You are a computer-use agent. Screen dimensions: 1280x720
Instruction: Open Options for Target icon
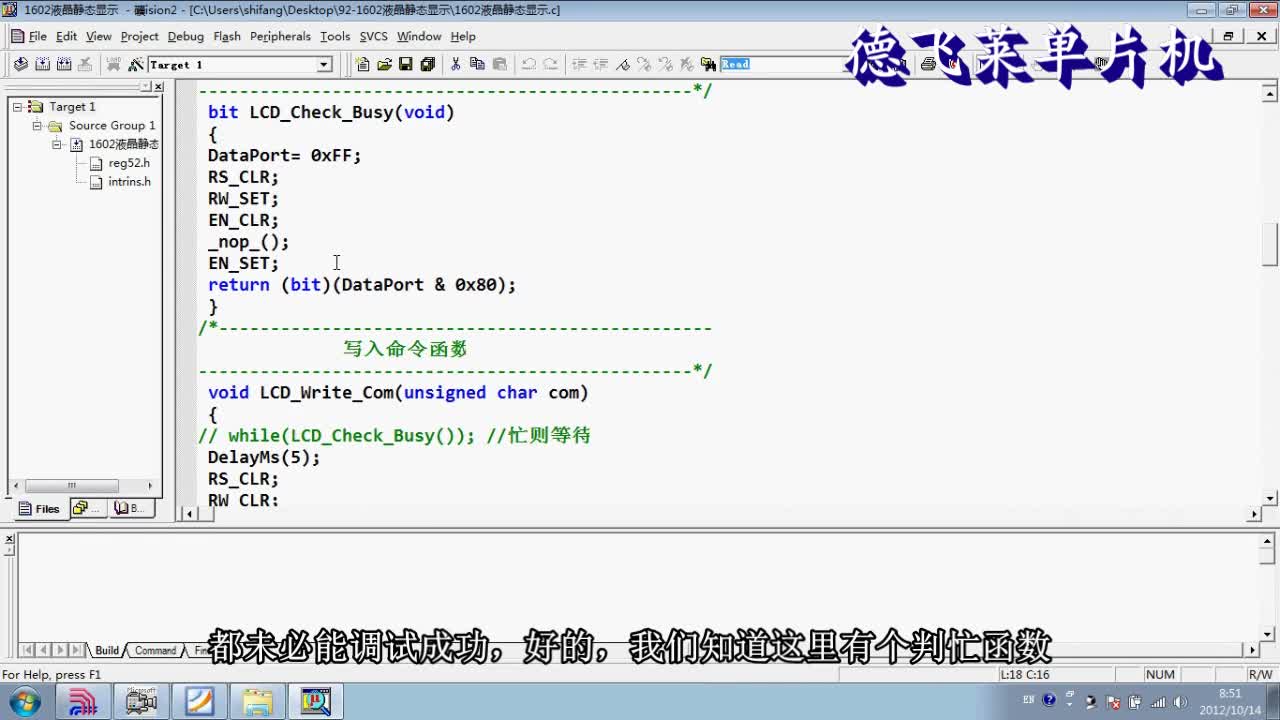(136, 64)
